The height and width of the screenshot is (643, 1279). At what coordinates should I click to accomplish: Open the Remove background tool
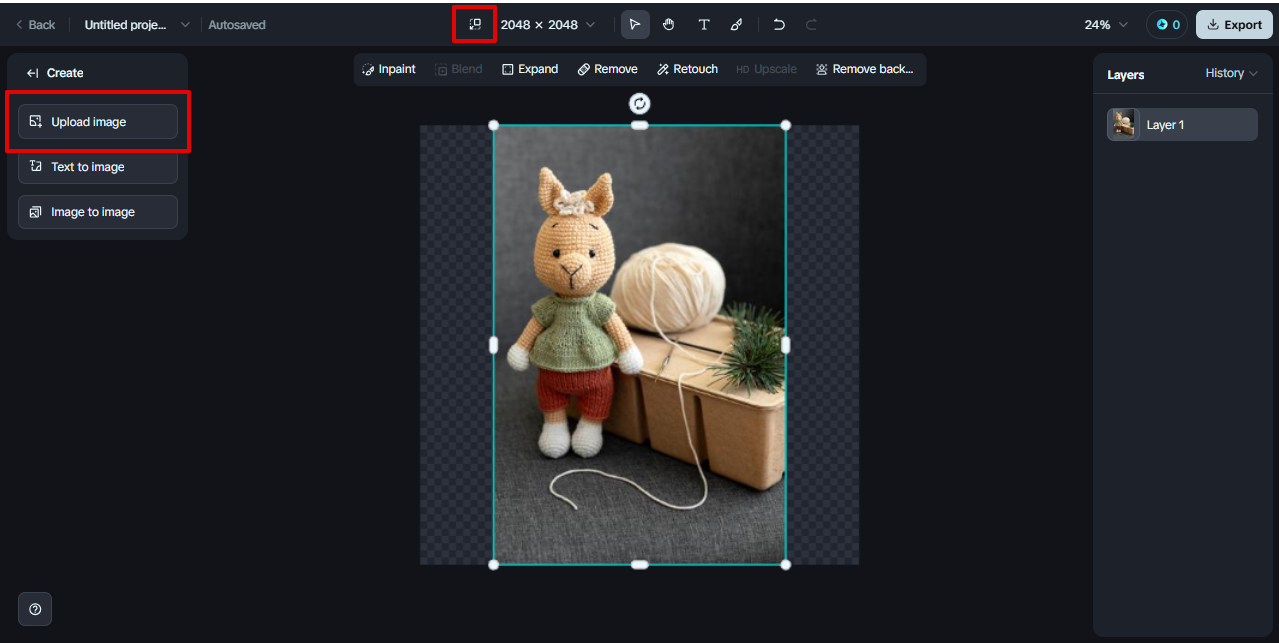point(864,69)
